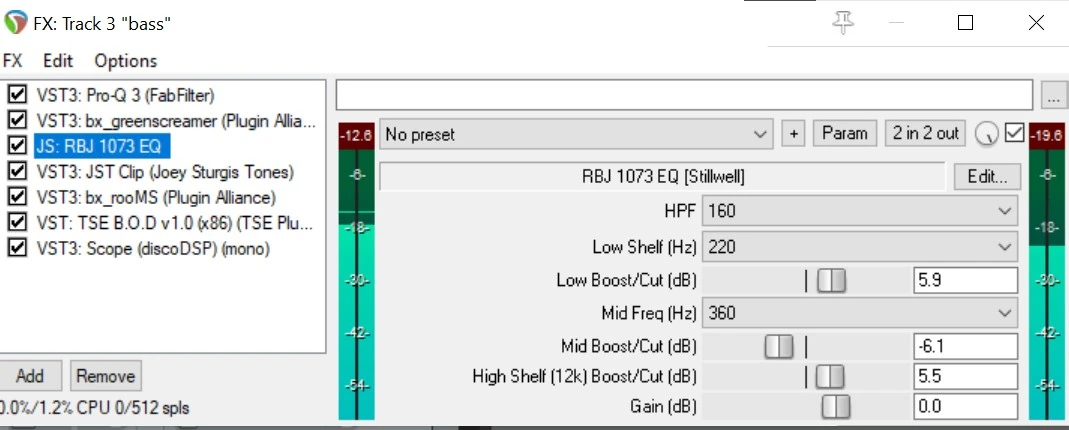Click the RBJ 1073 EQ [Stillwell] title
Viewport: 1069px width, 430px height.
663,177
